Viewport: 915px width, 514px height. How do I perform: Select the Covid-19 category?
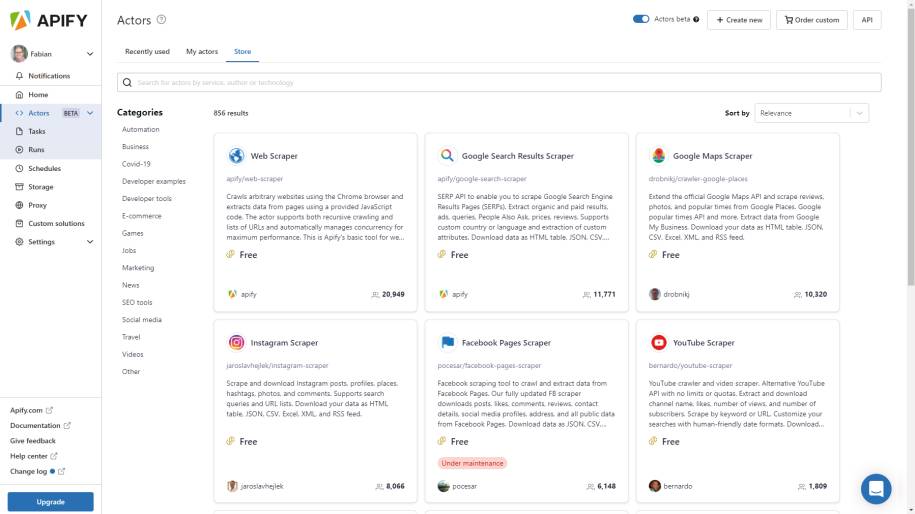[136, 164]
